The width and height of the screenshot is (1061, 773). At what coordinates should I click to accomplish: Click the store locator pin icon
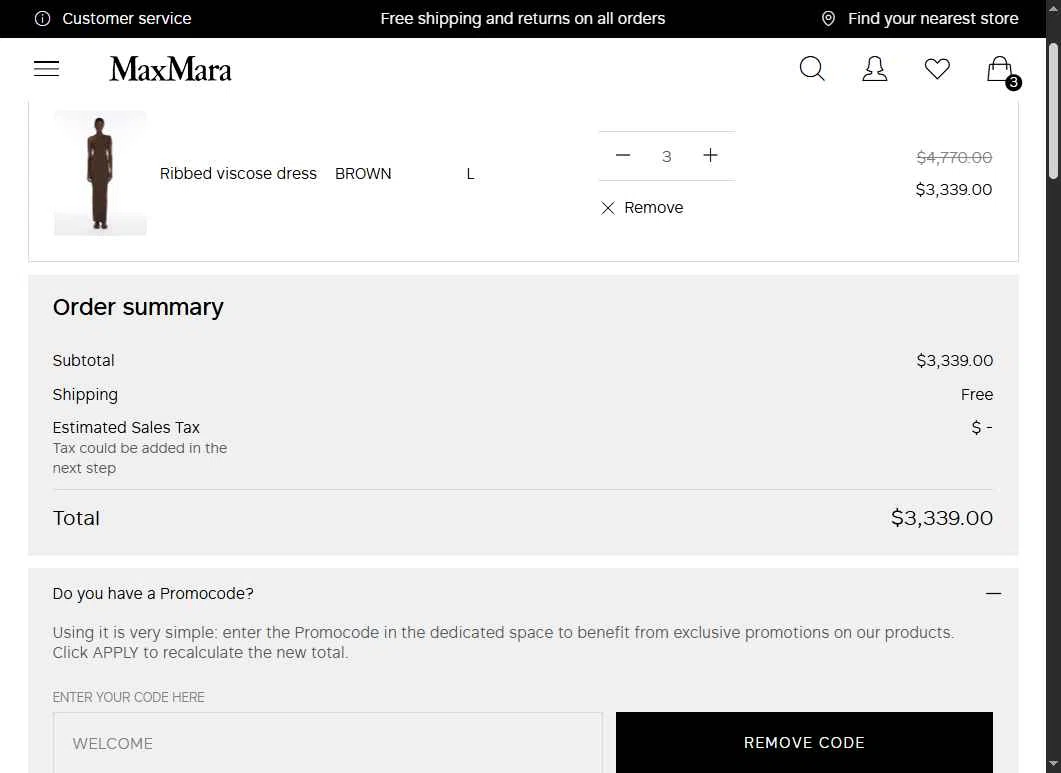828,18
